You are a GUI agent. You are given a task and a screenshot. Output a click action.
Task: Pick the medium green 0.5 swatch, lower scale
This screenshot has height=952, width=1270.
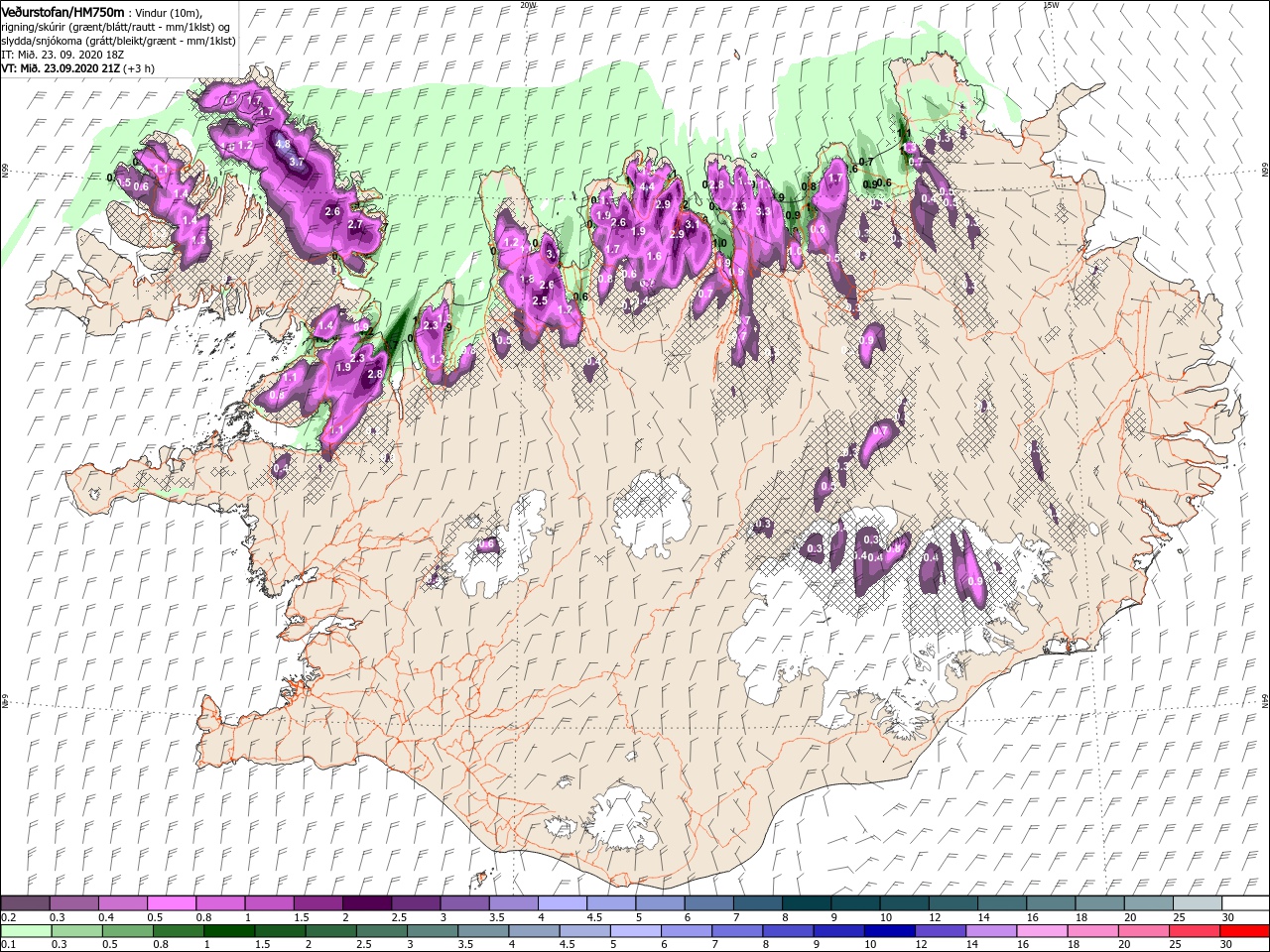coord(127,931)
